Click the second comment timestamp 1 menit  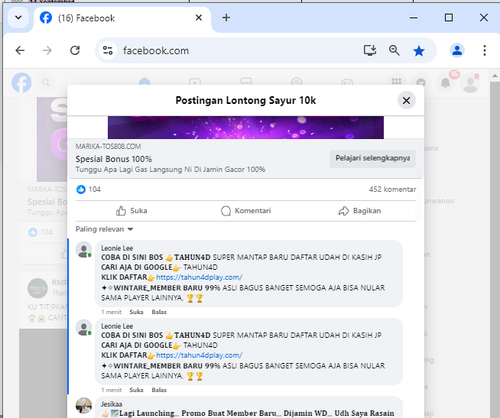[111, 390]
